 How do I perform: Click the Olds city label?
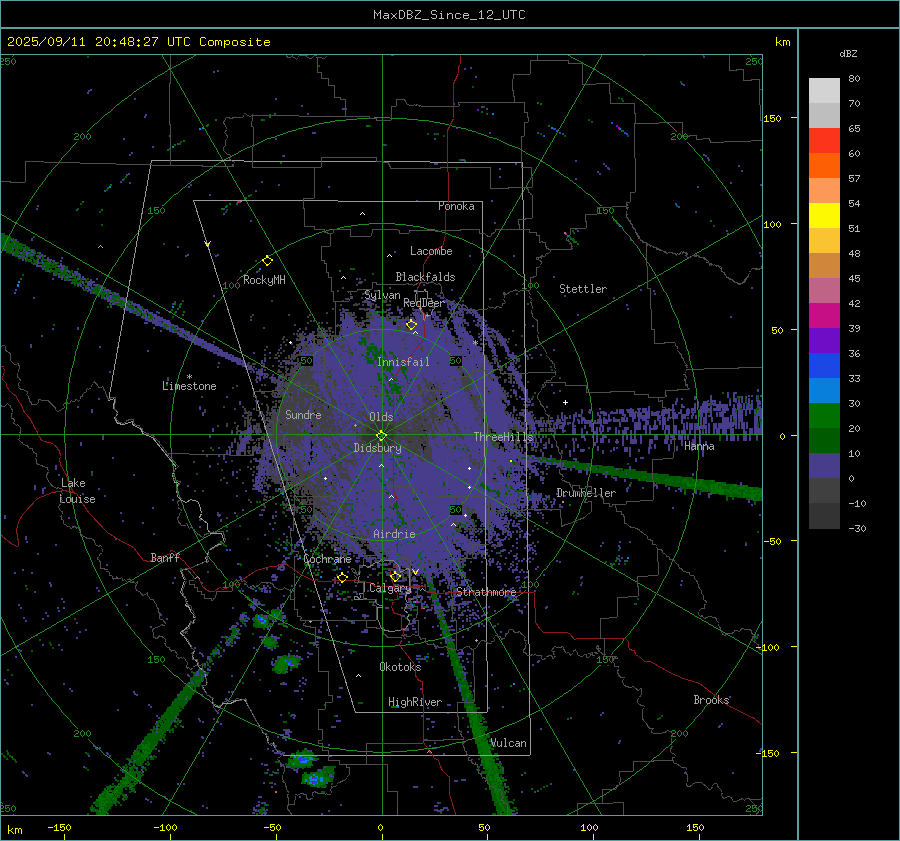381,417
